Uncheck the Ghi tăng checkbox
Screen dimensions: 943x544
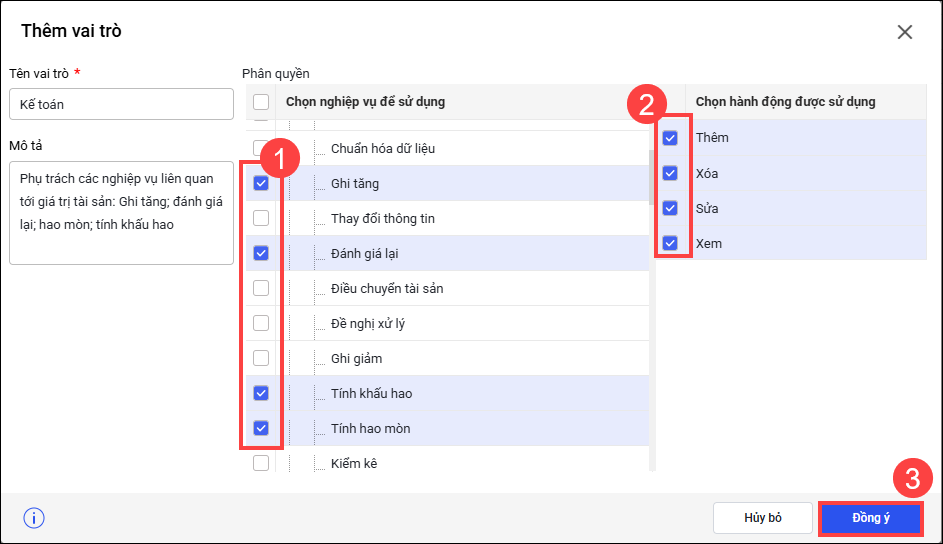261,184
